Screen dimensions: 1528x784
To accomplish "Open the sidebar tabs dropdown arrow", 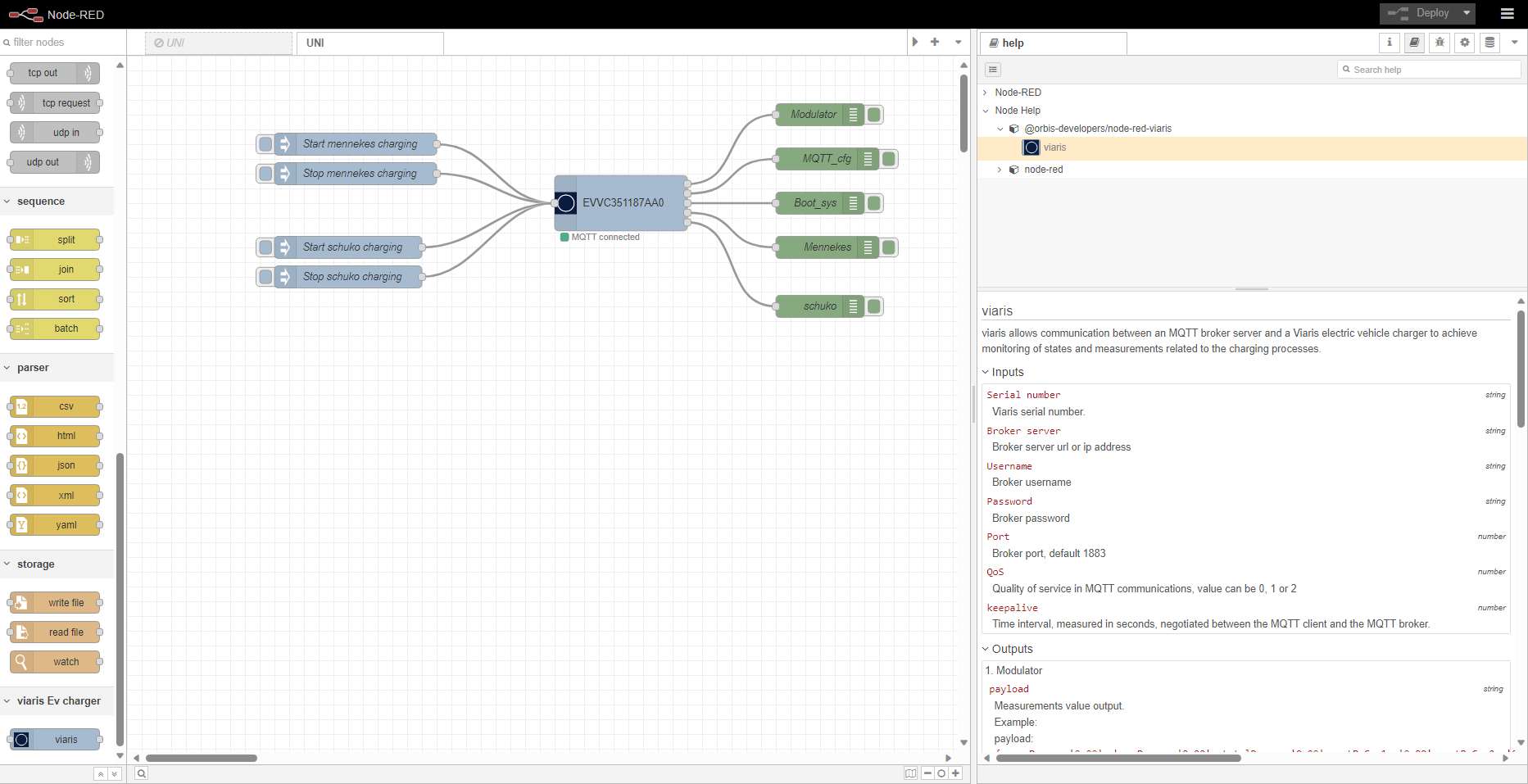I will coord(1514,43).
